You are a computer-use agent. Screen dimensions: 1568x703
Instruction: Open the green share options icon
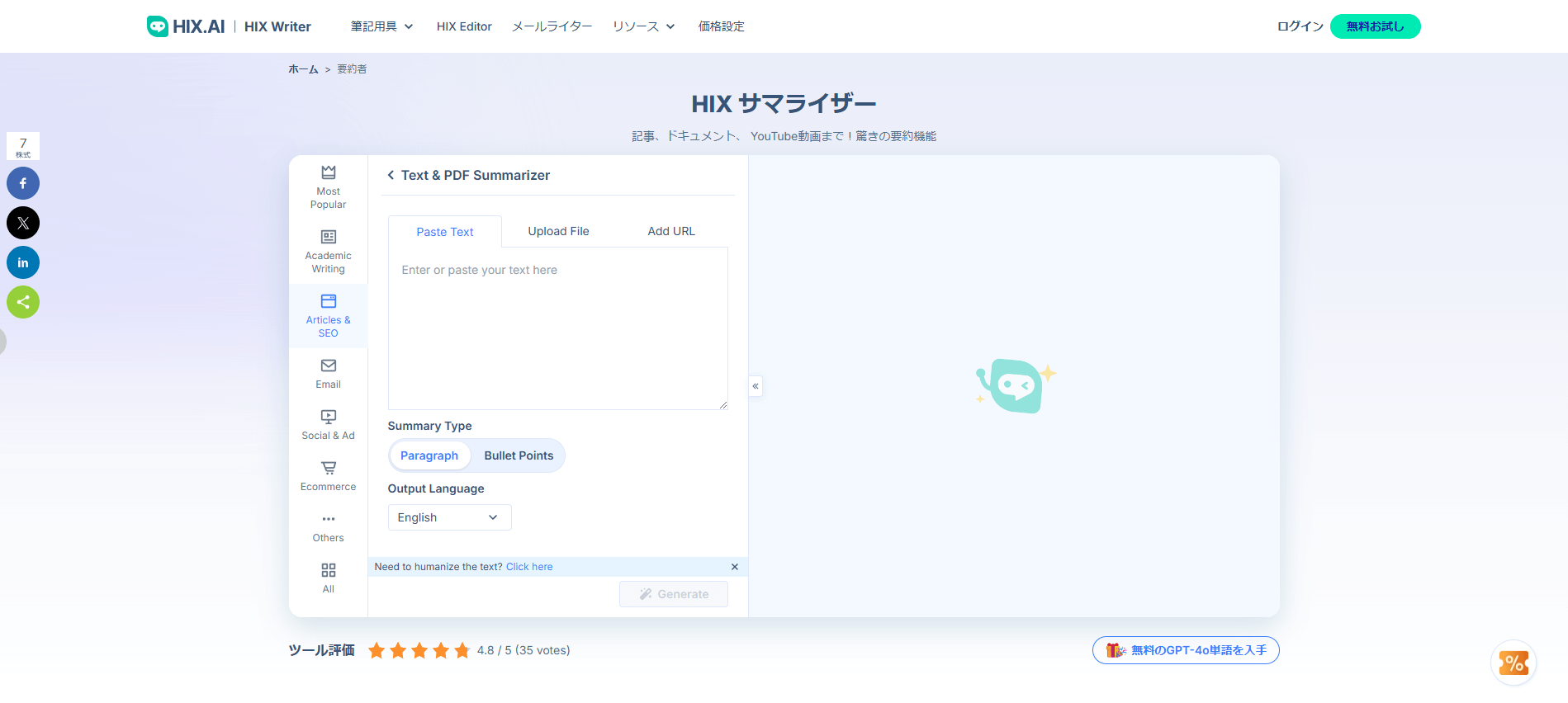point(23,302)
